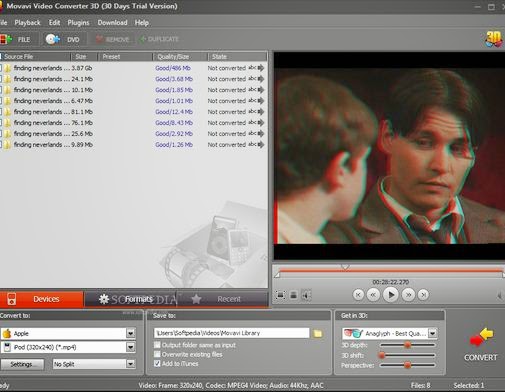Click convert arrow icon on 24.1 Mb row
Screen dimensions: 505x392
pos(261,79)
